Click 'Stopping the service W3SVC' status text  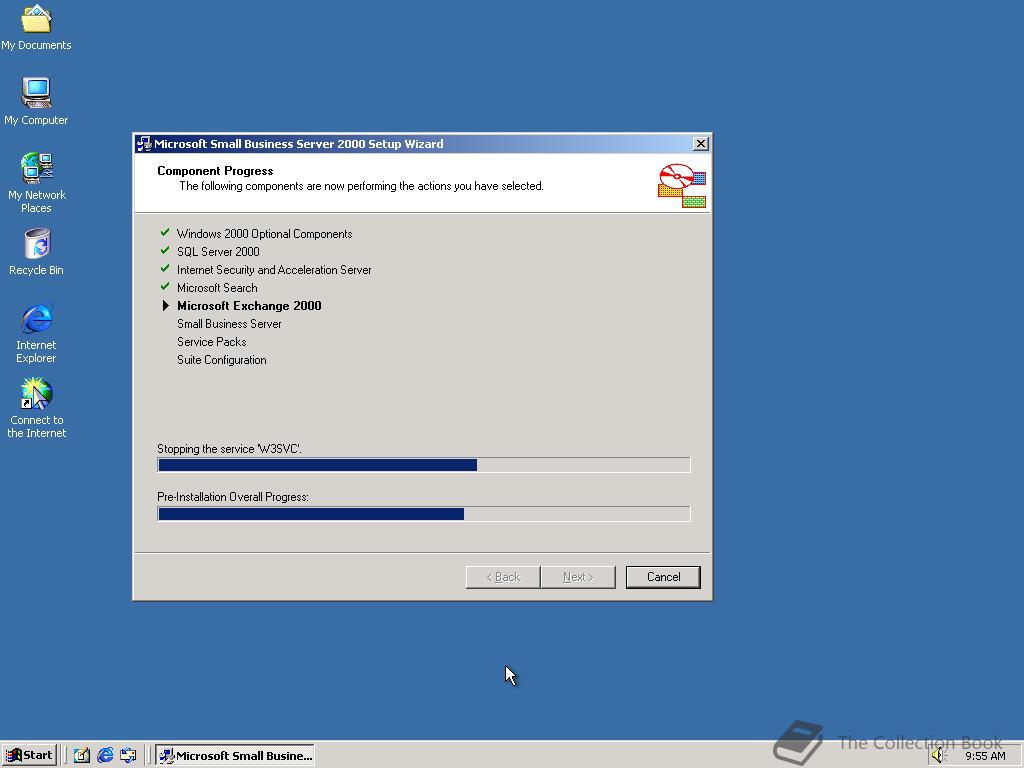pos(229,449)
